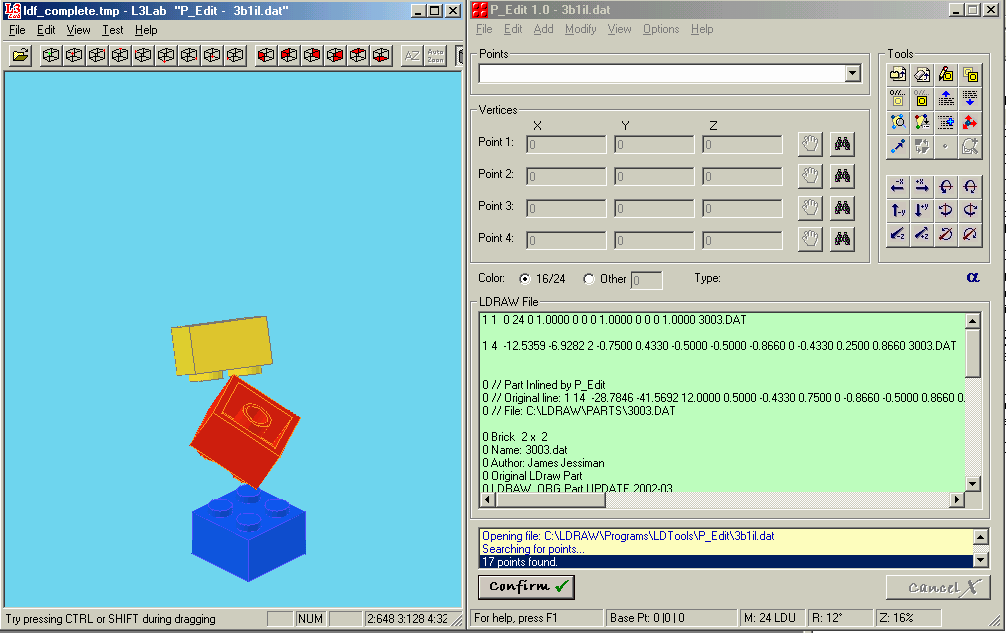This screenshot has height=633, width=1006.
Task: Click the red three-arrow tool icon
Action: 969,122
